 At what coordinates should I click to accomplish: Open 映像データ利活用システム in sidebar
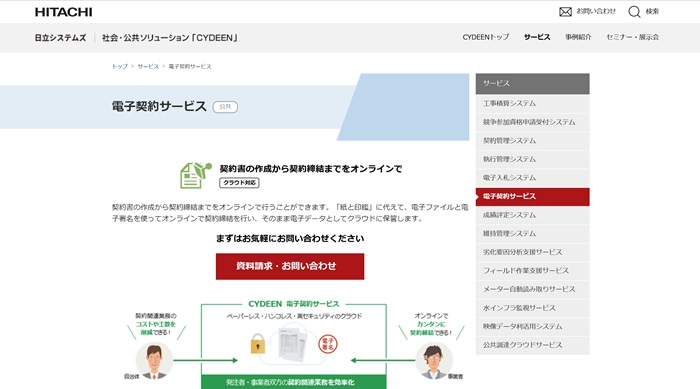[x=533, y=326]
